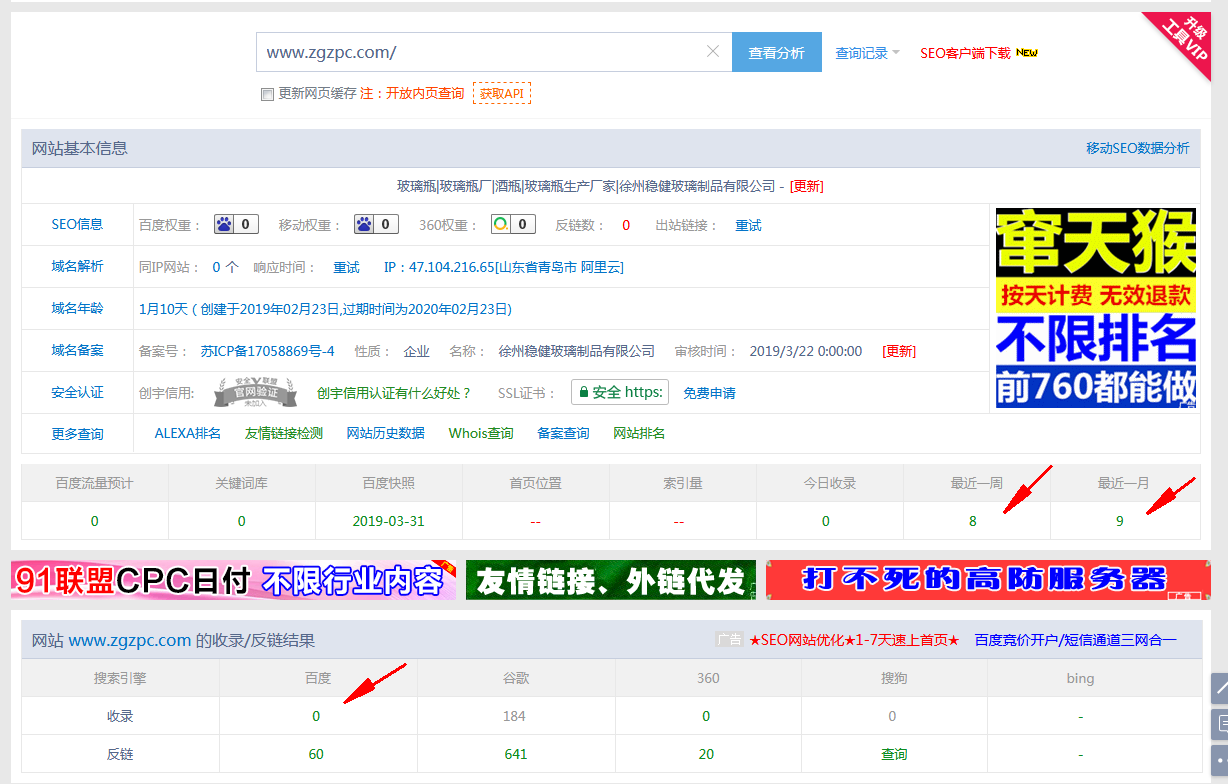Click the 91 alliance CPC ad banner
1228x784 pixels.
click(x=233, y=580)
